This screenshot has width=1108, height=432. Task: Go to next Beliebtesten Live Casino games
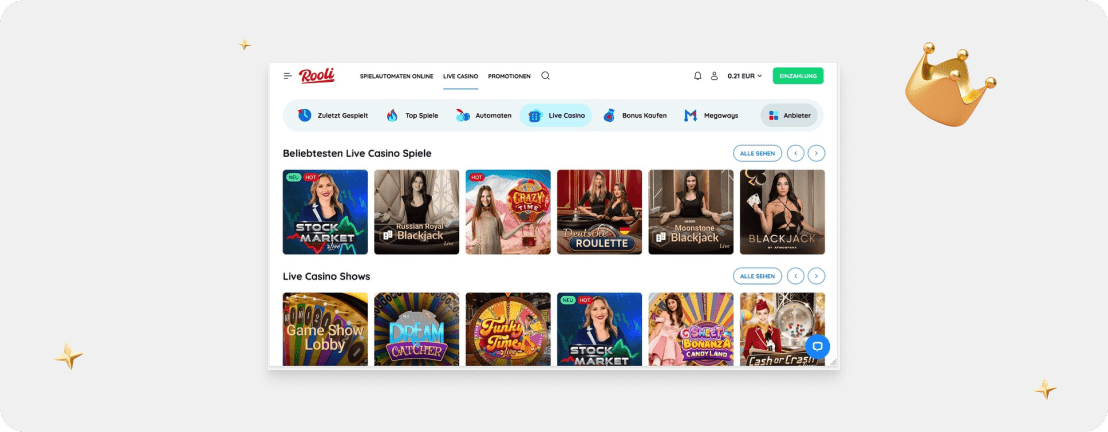click(816, 153)
